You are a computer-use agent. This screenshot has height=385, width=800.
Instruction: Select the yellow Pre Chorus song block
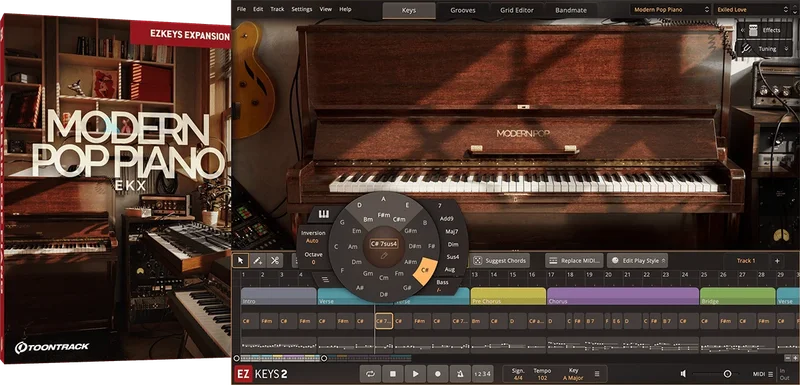tap(508, 296)
